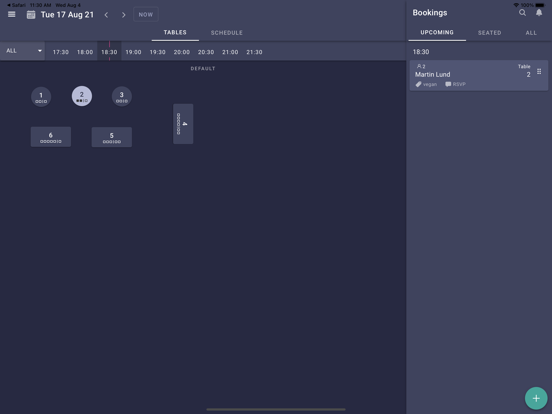Switch to the SCHEDULE tab
This screenshot has height=414, width=552.
point(227,33)
